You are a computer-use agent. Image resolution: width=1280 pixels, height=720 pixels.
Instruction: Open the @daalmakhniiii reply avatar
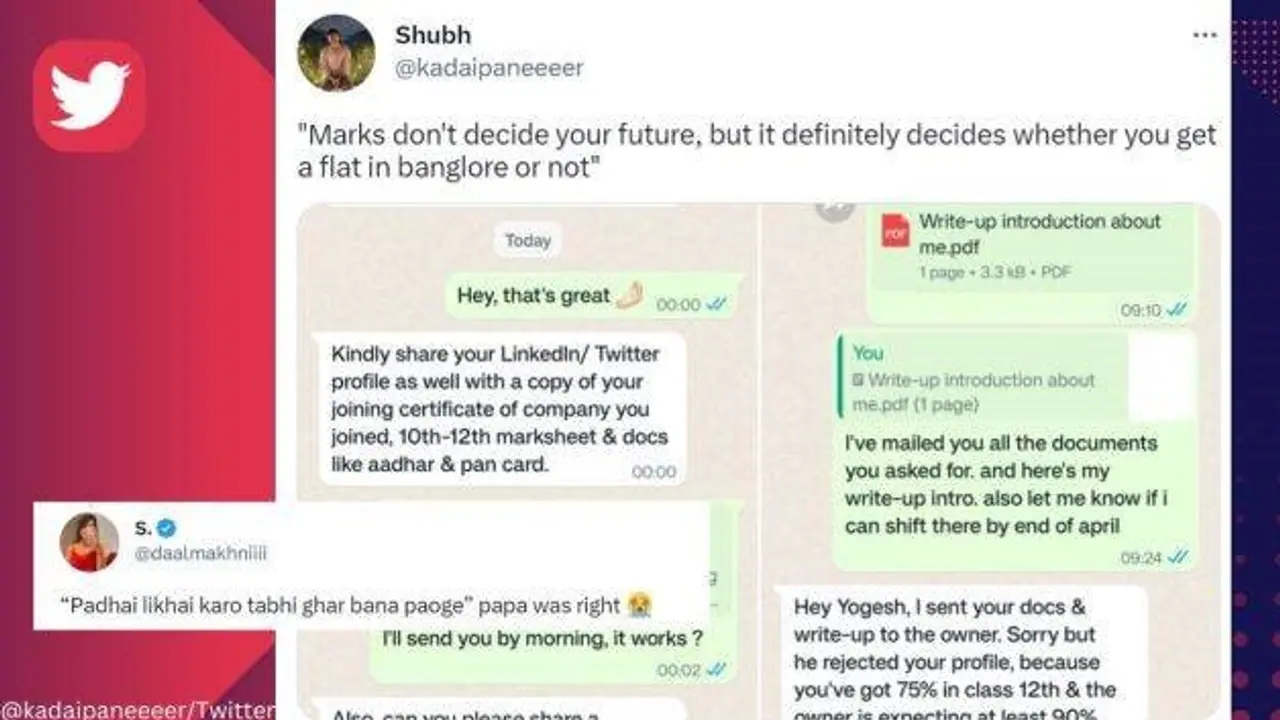tap(89, 542)
